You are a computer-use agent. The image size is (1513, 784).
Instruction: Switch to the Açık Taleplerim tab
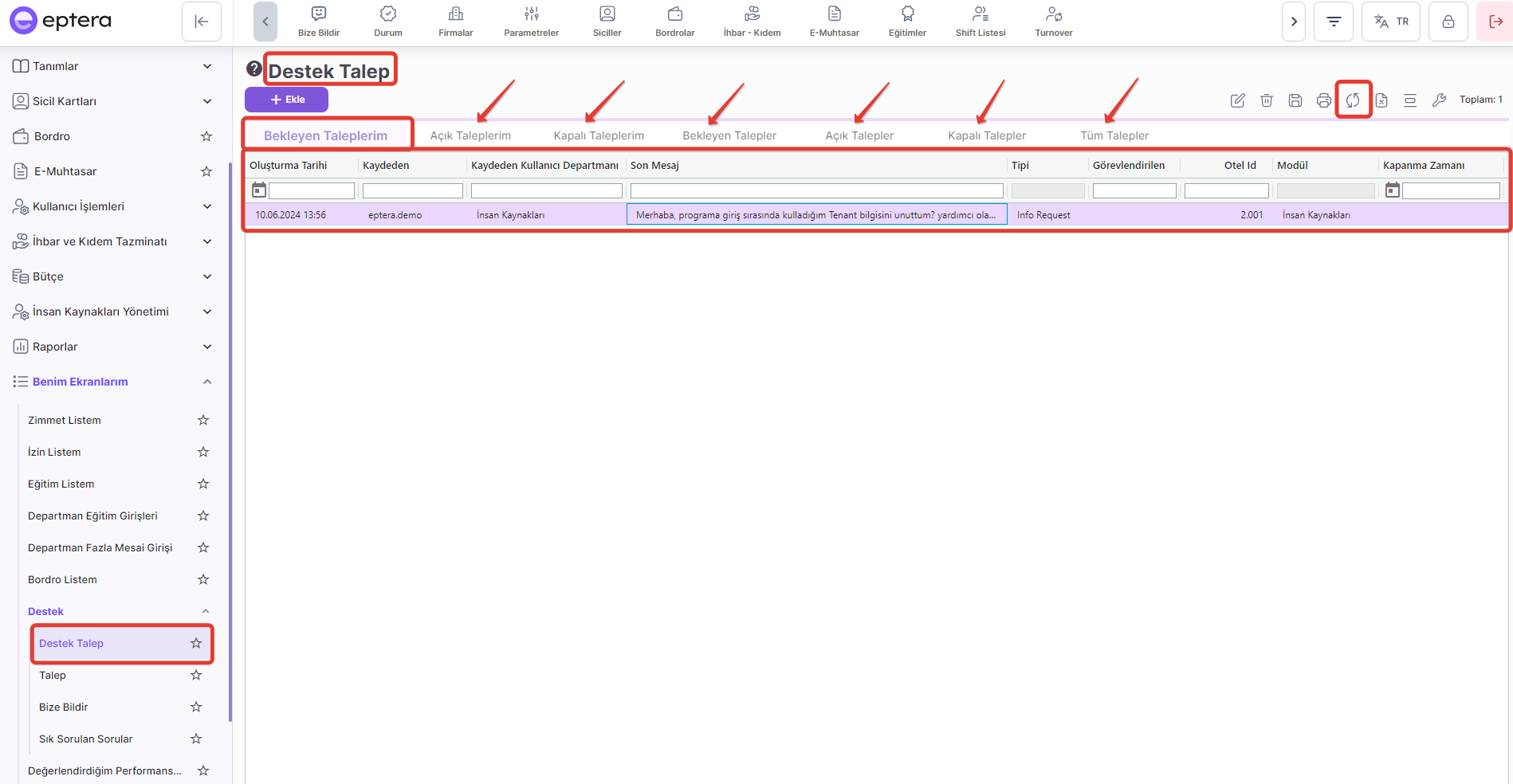[470, 135]
